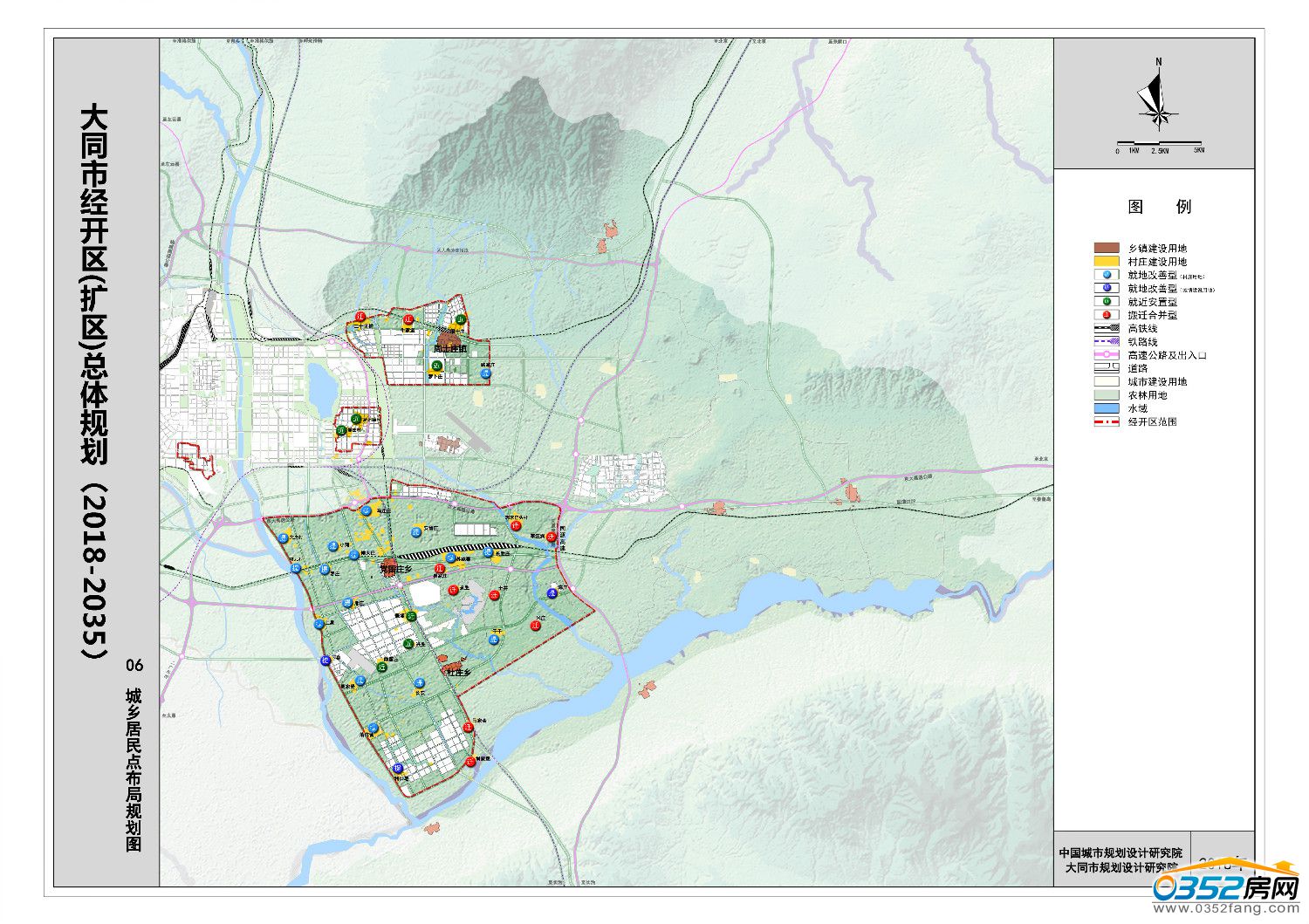
Task: Click the high-speed rail line symbol in legend
Action: (1107, 329)
